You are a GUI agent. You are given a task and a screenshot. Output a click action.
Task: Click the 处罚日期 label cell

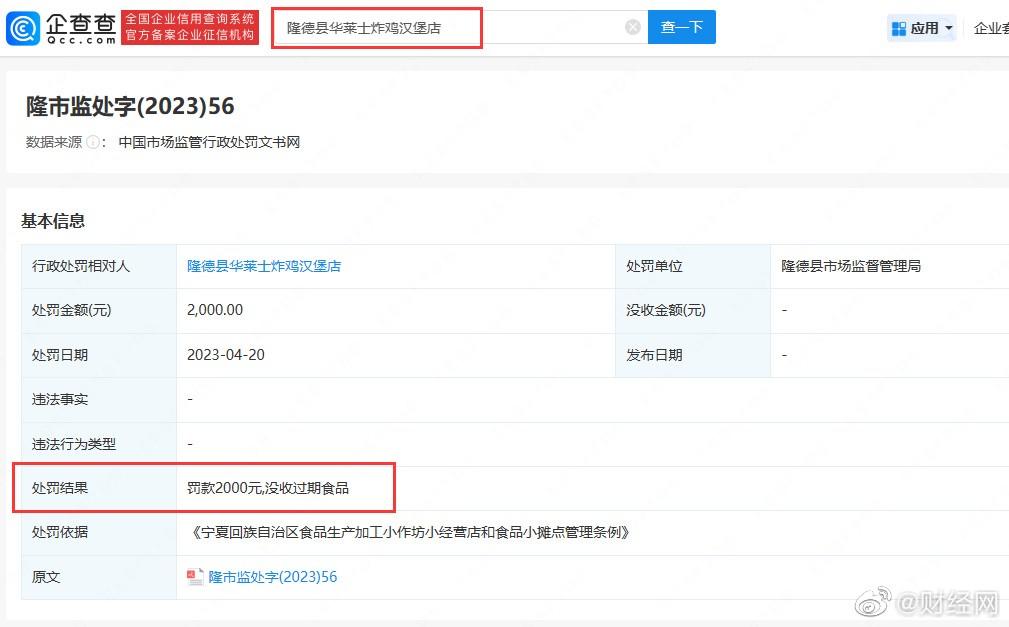tap(98, 355)
